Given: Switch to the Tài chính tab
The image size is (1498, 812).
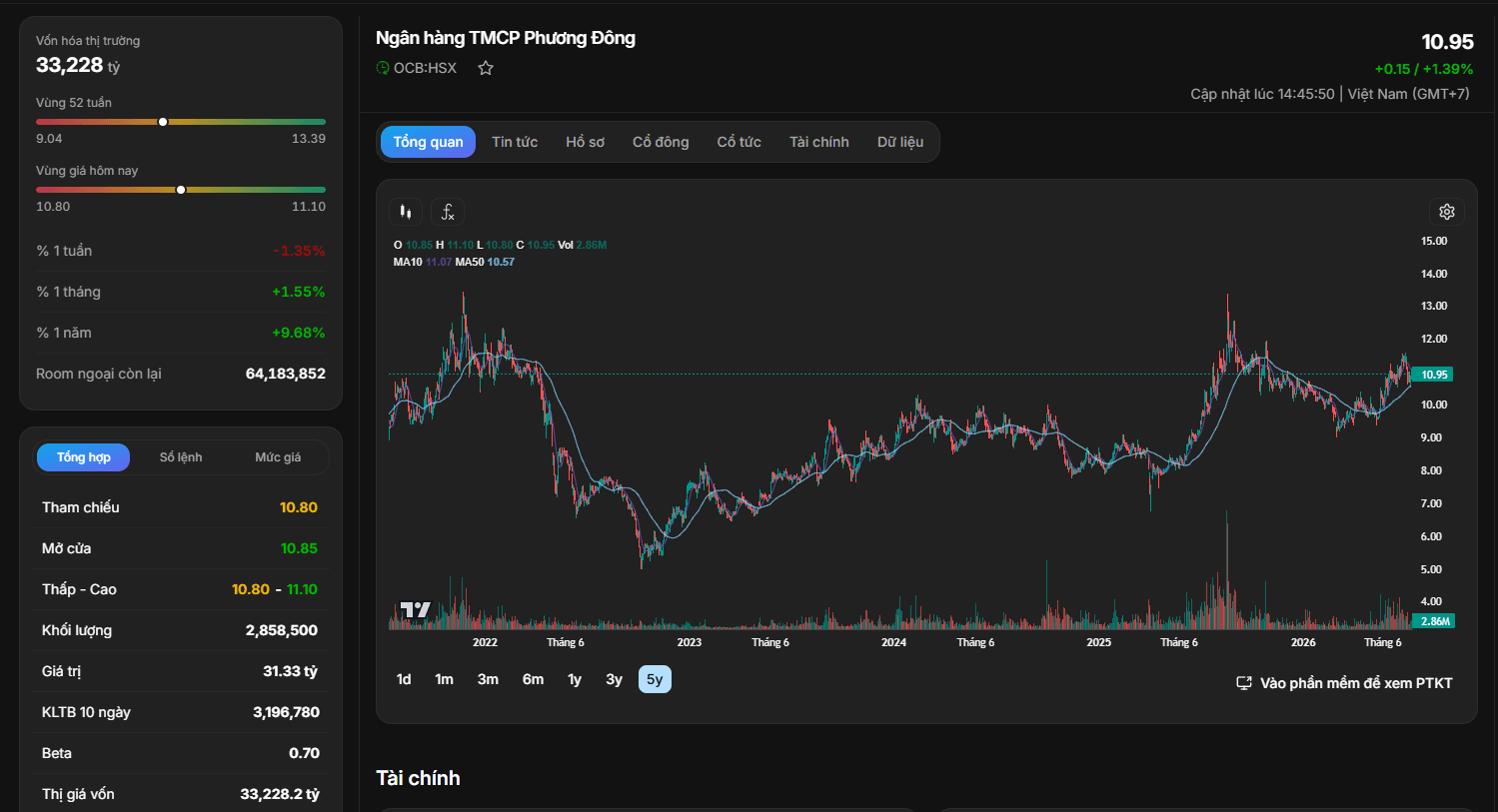Looking at the screenshot, I should click(x=819, y=142).
